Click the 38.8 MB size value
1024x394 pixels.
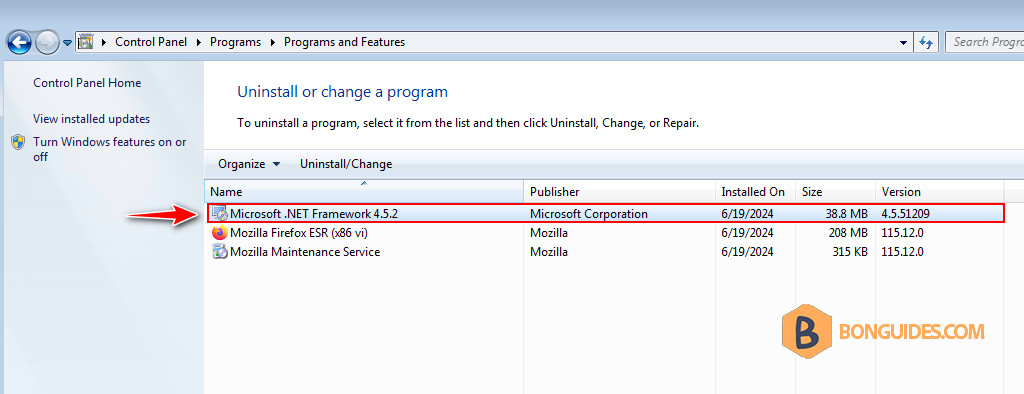point(846,214)
